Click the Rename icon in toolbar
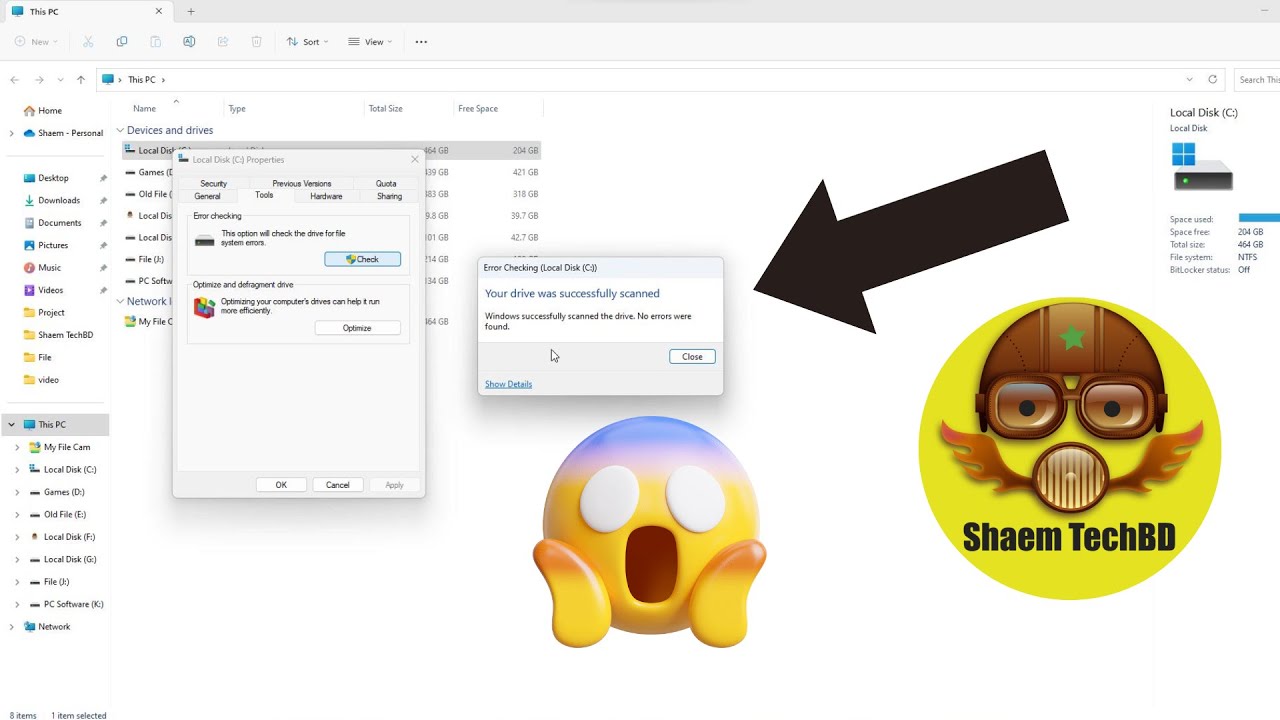The width and height of the screenshot is (1280, 720). pos(189,42)
